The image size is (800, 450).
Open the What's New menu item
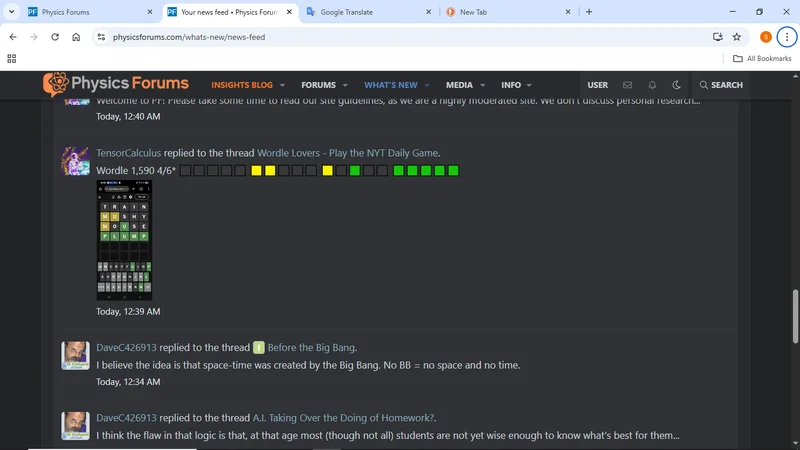(391, 85)
